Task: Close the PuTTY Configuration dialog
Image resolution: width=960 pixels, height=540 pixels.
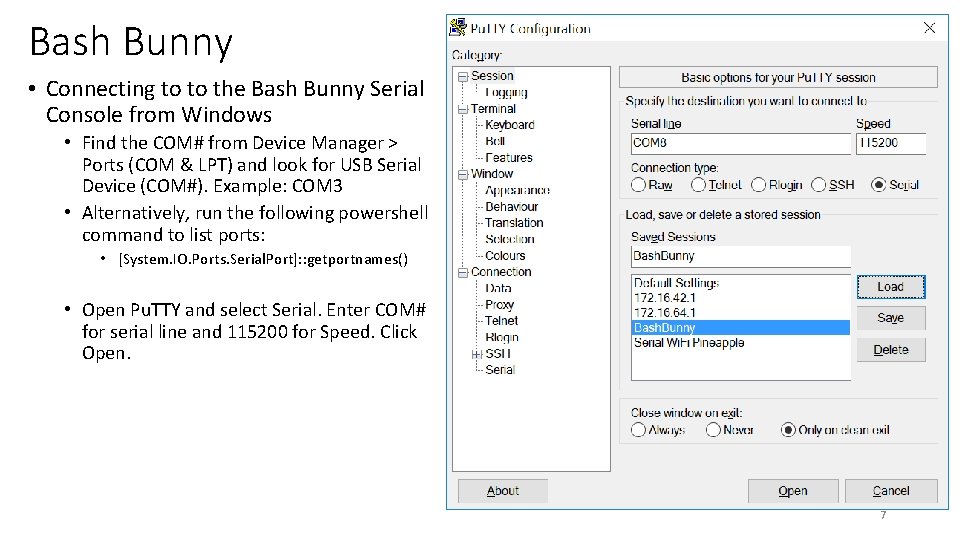Action: [929, 28]
